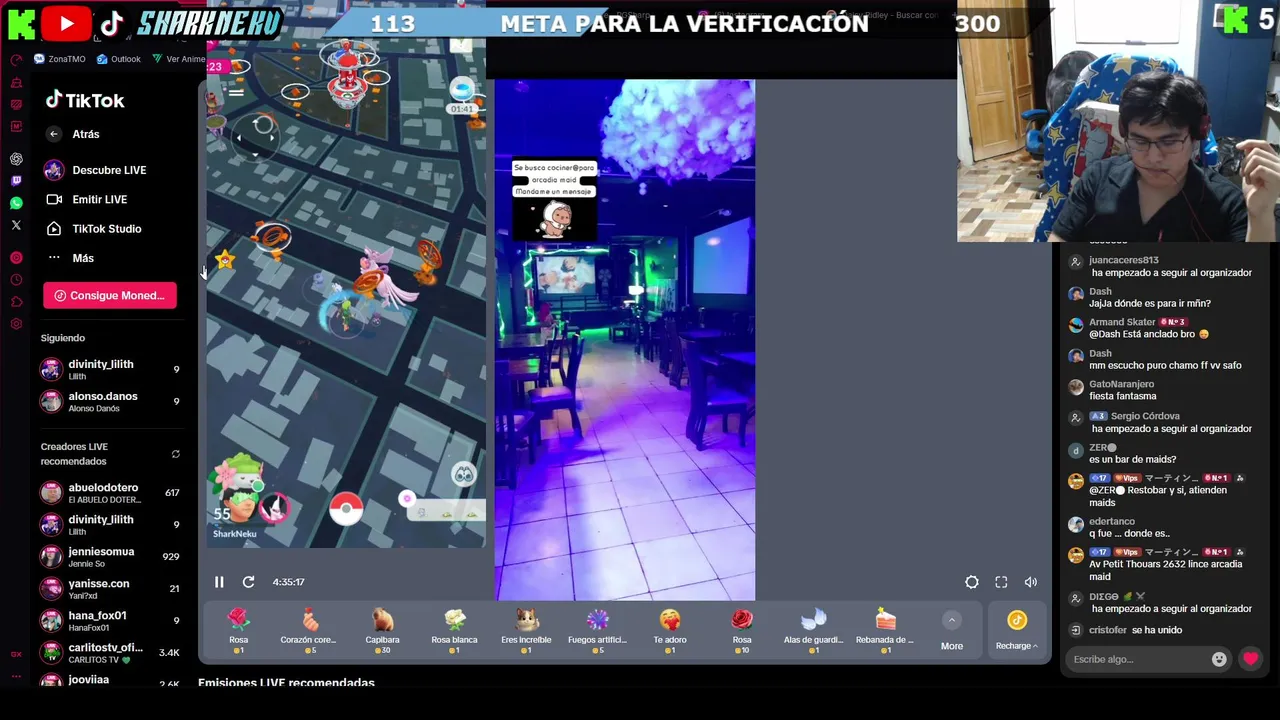Open browser history clock icon in sidebar
This screenshot has width=1280, height=720.
pyautogui.click(x=16, y=280)
